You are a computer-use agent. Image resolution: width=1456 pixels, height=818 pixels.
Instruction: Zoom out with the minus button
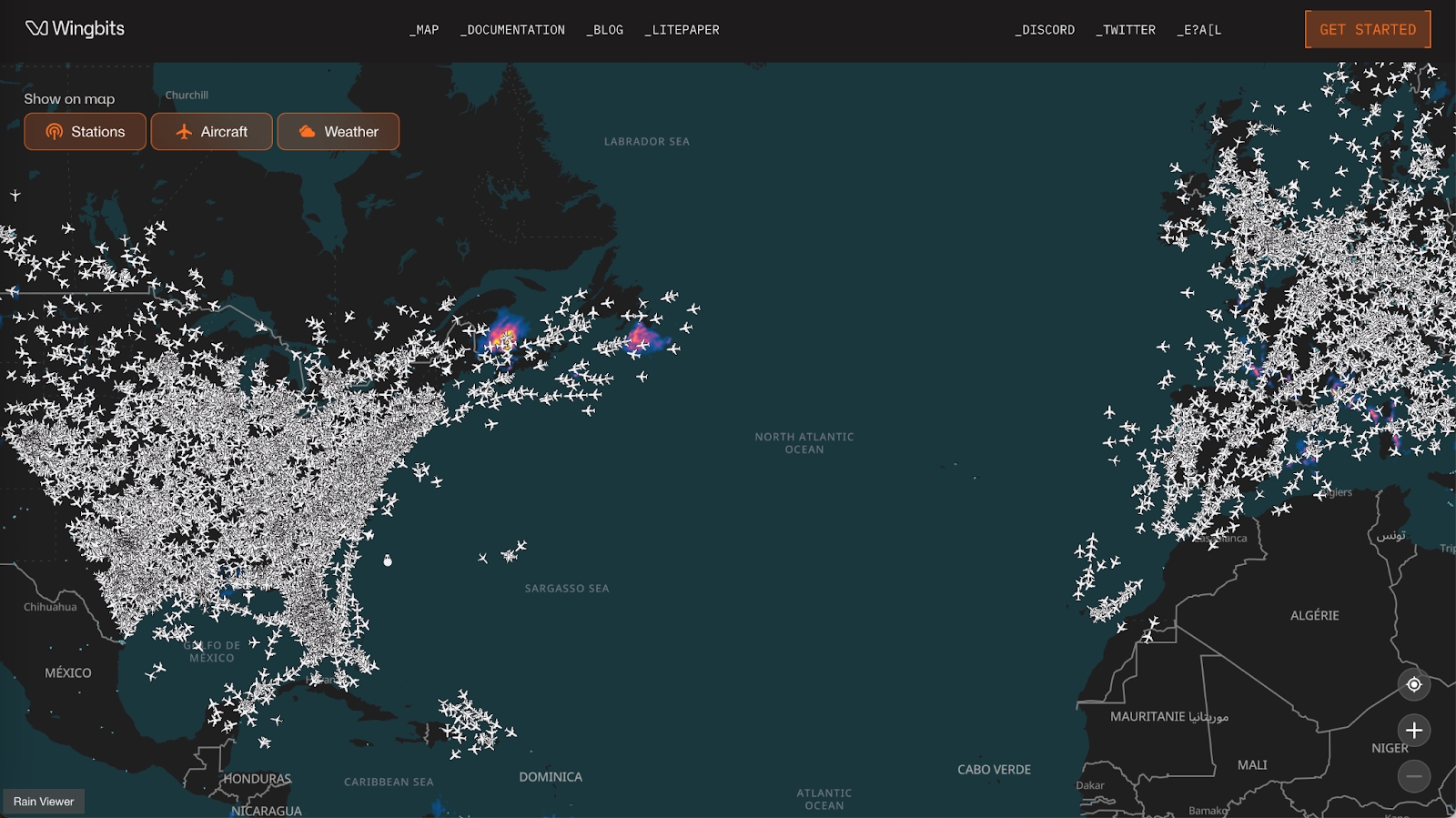tap(1414, 776)
